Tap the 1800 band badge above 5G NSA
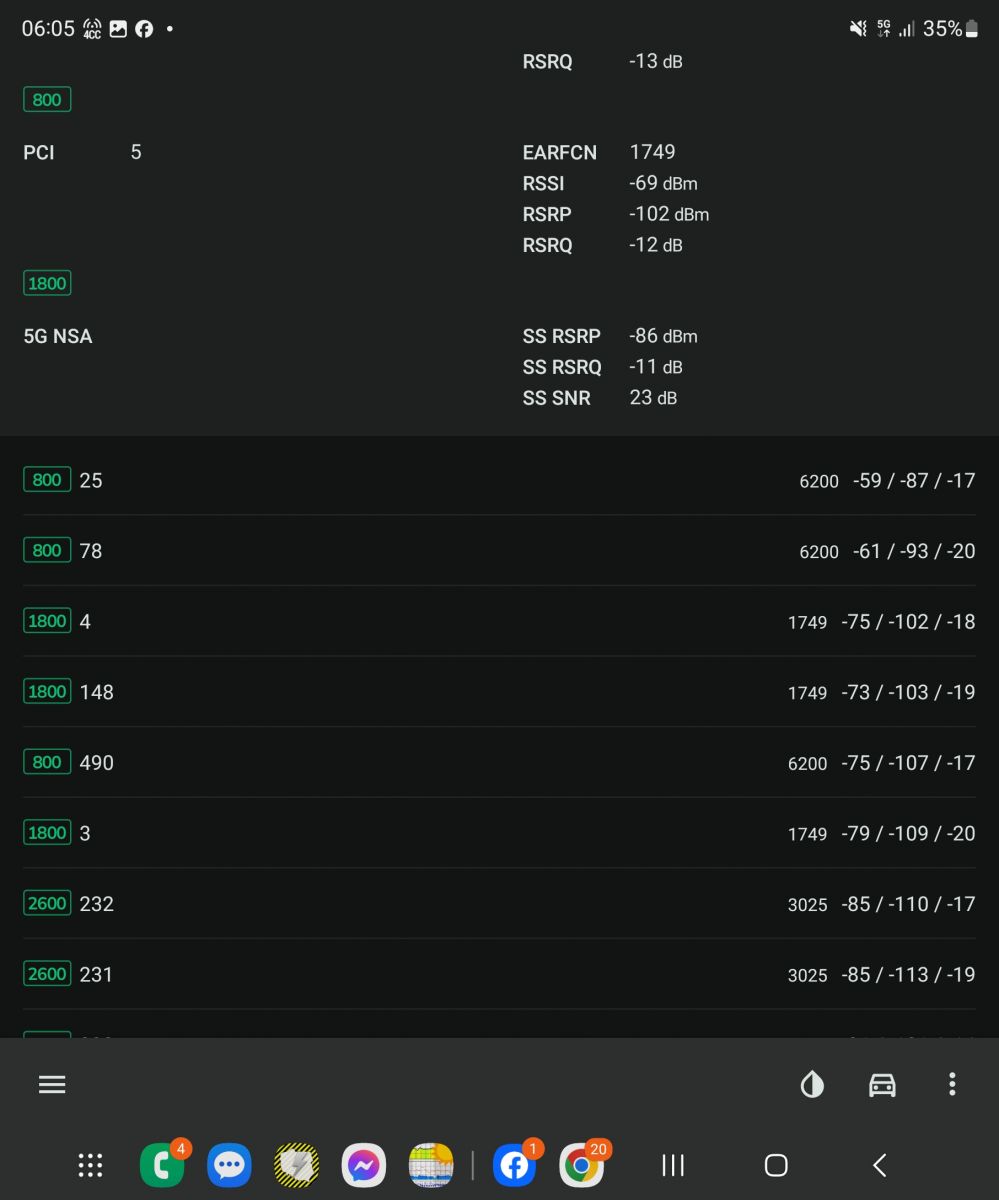The height and width of the screenshot is (1200, 999). (x=47, y=283)
